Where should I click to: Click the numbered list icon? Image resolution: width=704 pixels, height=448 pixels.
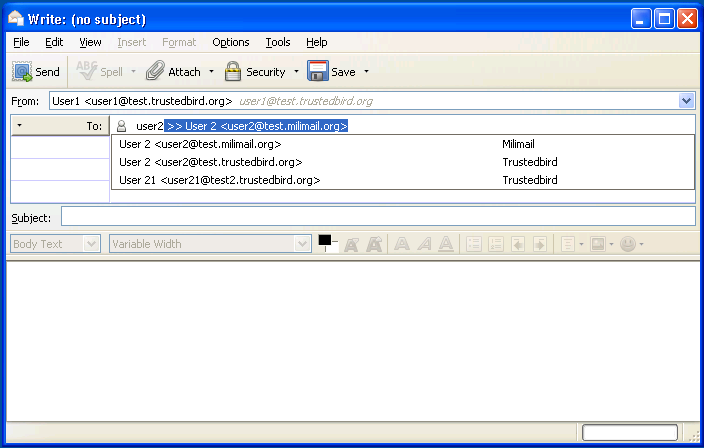pos(496,244)
